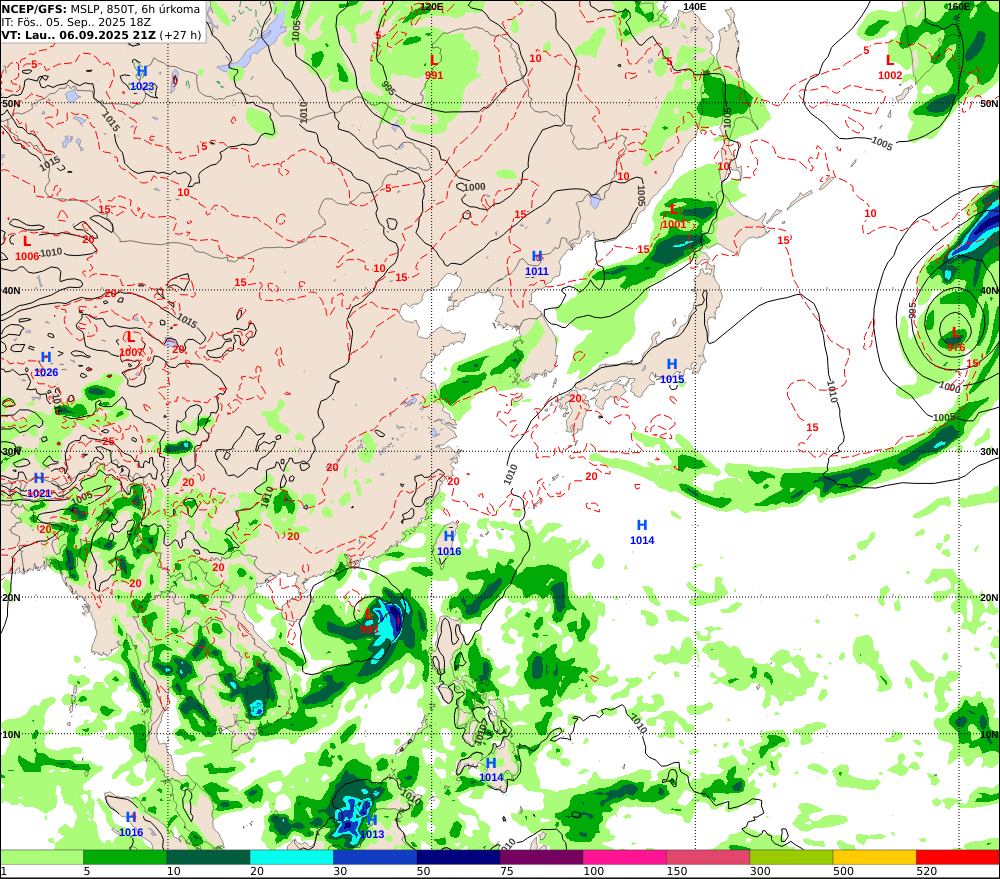Image resolution: width=1000 pixels, height=879 pixels.
Task: Click the high pressure label H 1015 over Japan
Action: pos(672,371)
